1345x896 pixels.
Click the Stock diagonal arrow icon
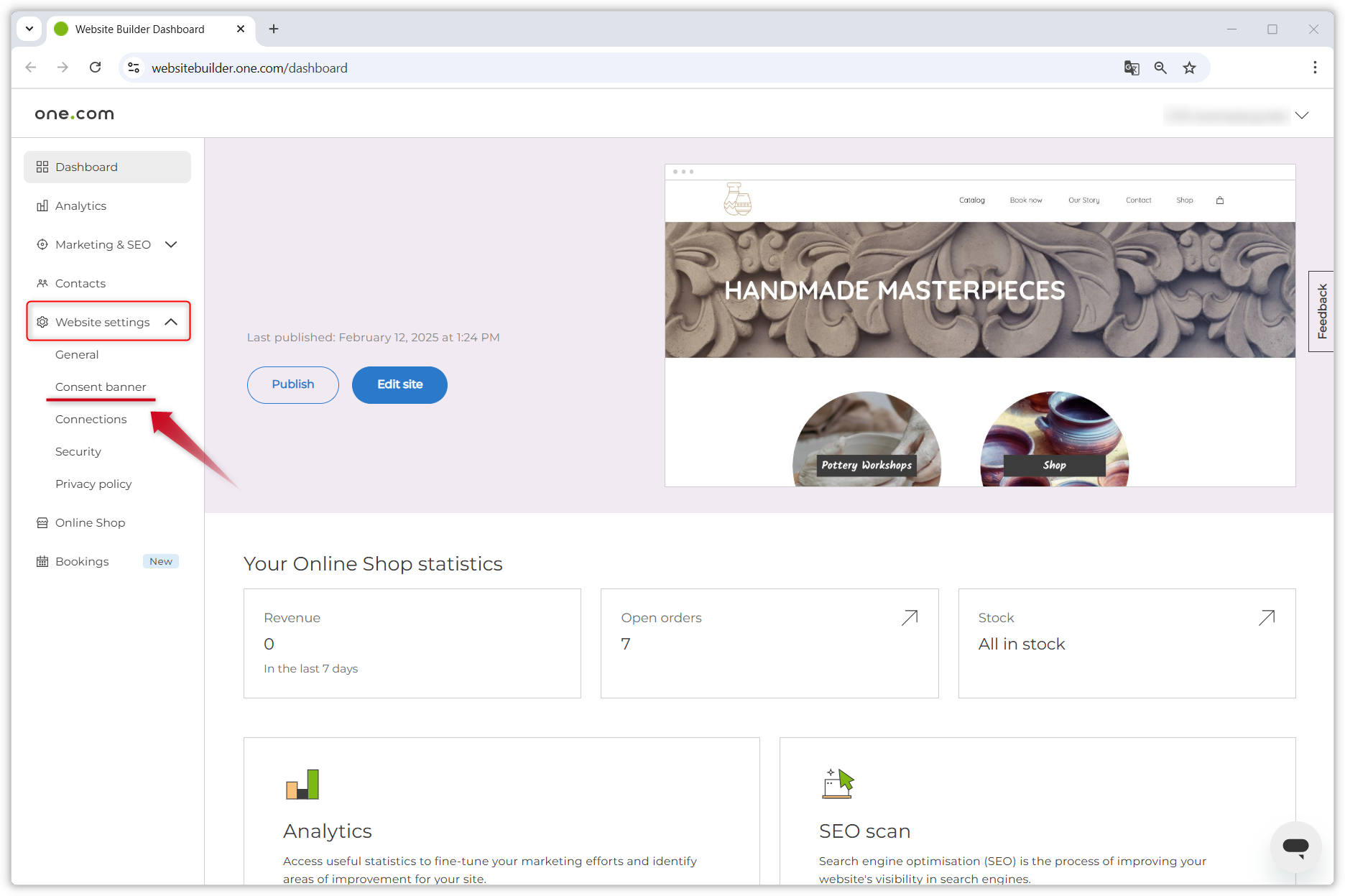click(1267, 617)
